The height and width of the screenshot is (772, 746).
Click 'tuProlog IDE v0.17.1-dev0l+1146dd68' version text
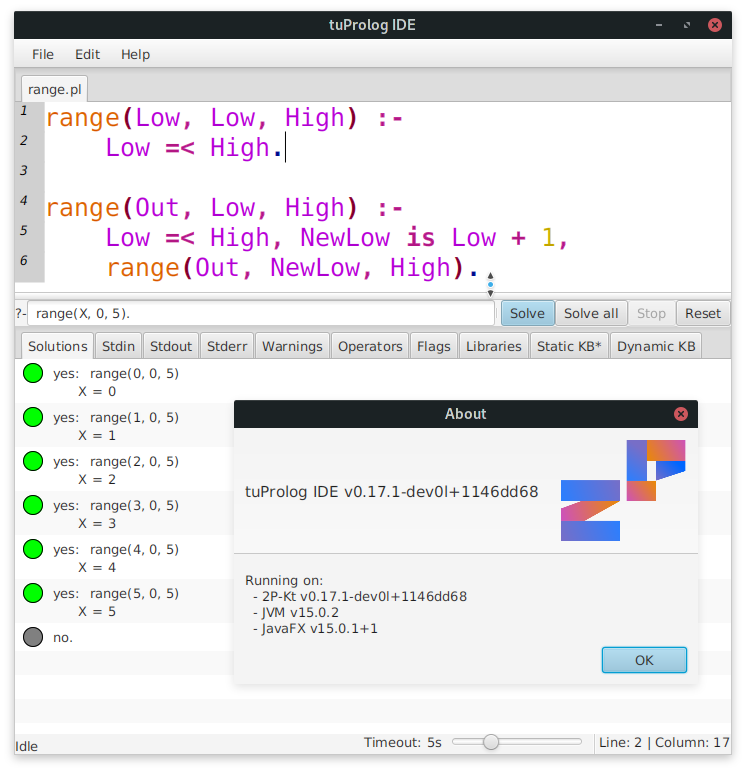click(391, 491)
